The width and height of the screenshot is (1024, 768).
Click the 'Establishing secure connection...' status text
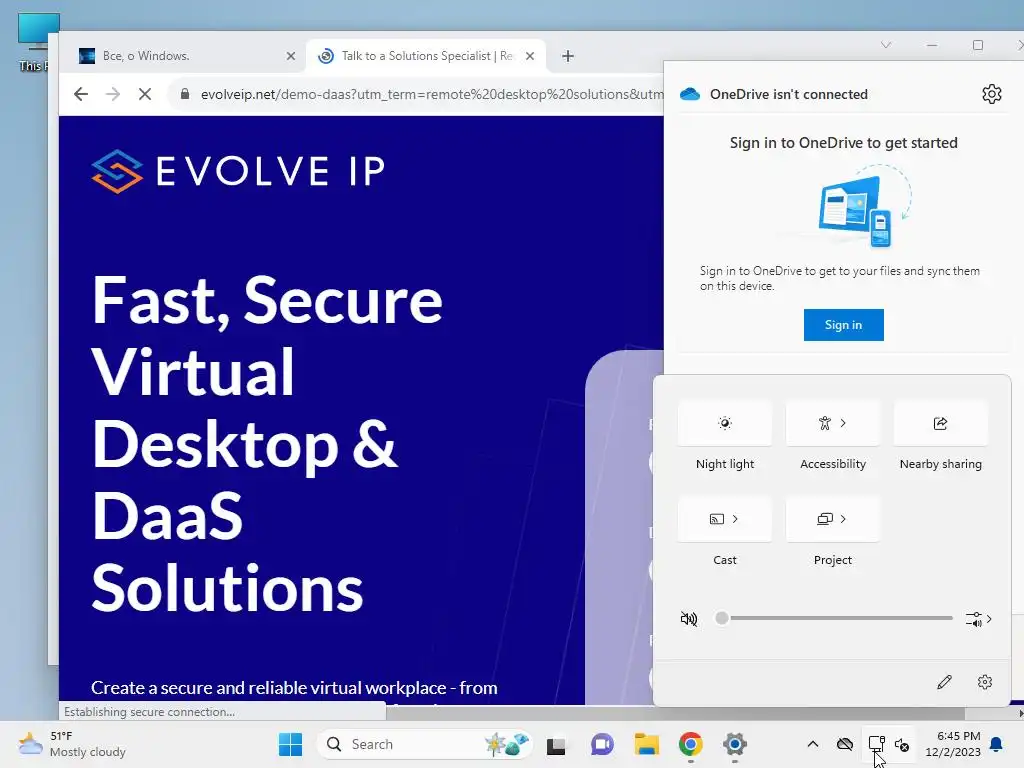150,712
